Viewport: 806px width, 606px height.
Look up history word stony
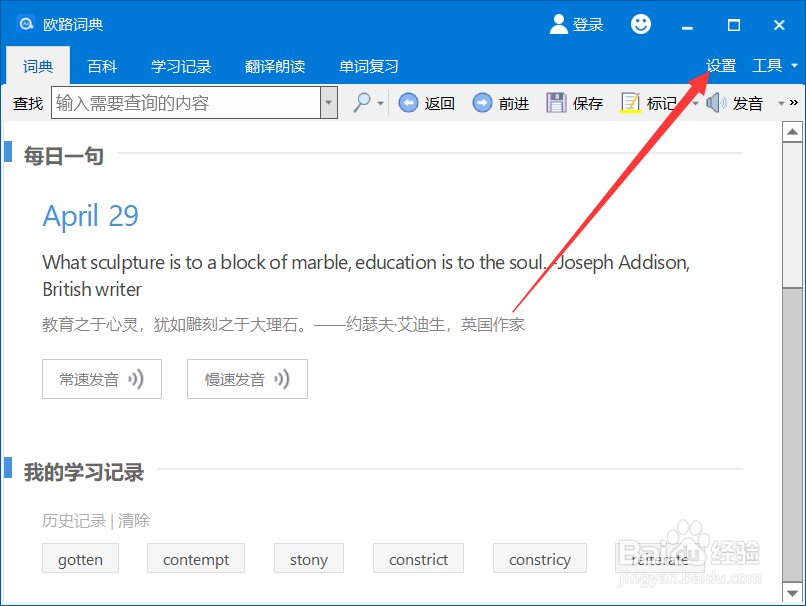[308, 559]
